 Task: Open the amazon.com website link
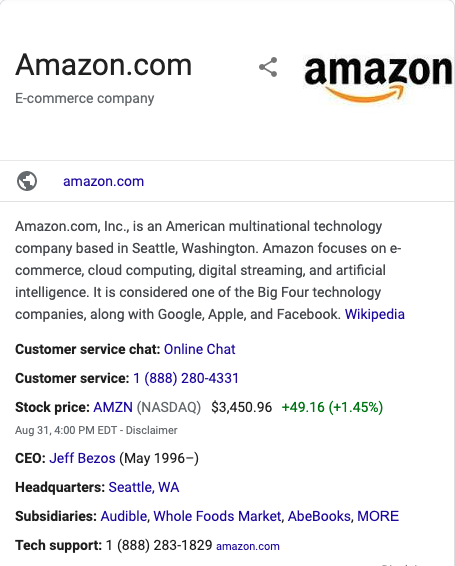point(103,181)
